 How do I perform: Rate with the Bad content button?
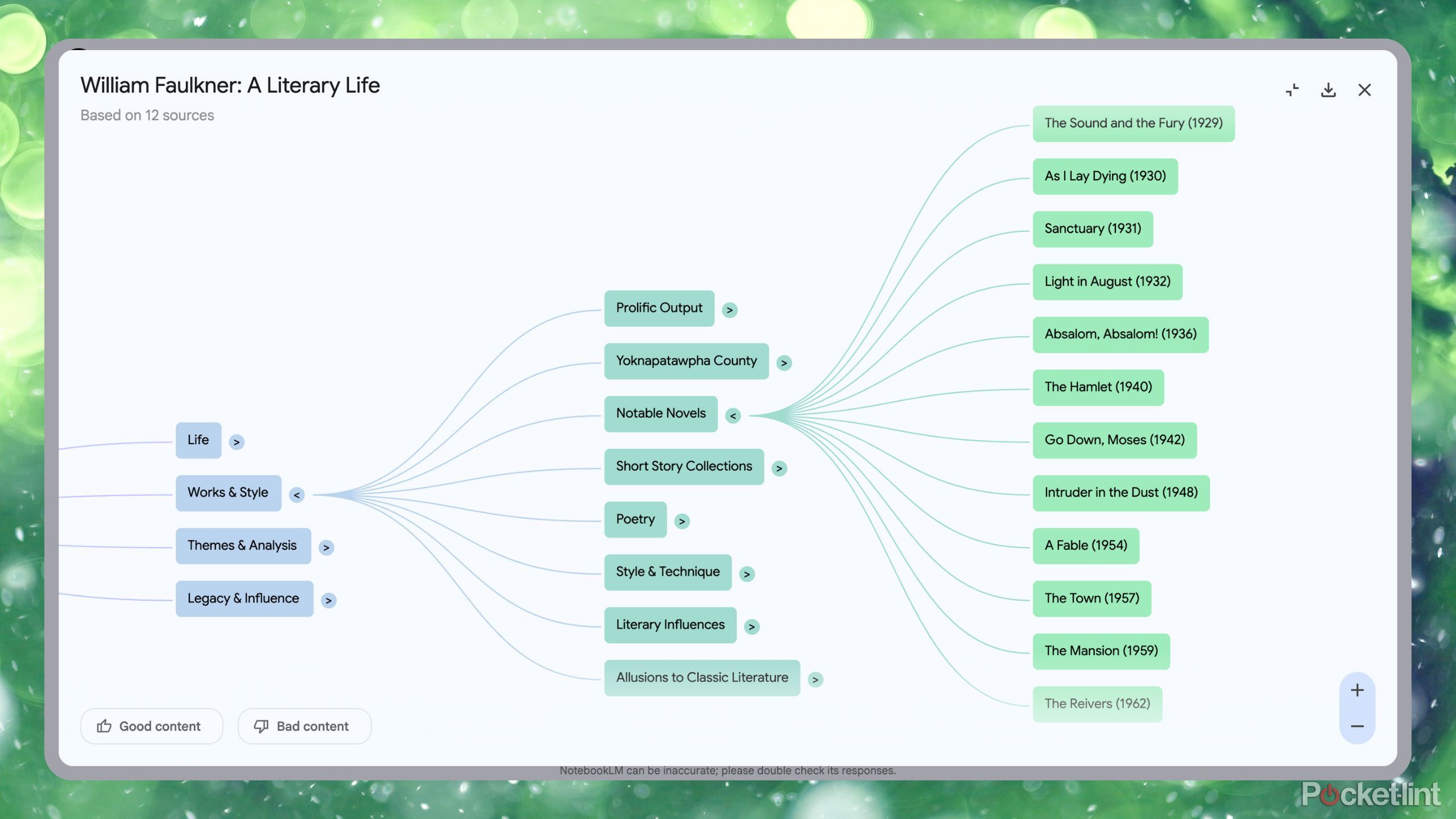click(304, 726)
